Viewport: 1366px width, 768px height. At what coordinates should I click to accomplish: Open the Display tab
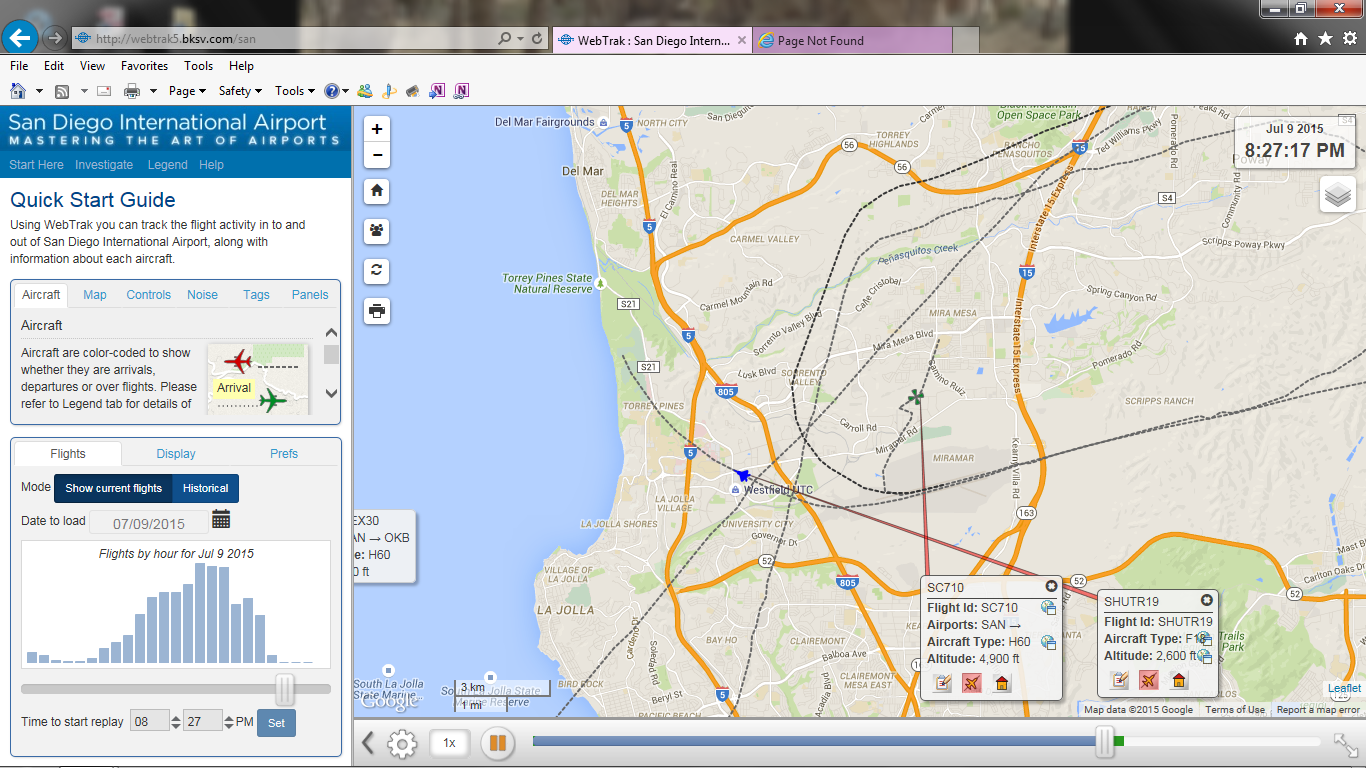point(176,453)
